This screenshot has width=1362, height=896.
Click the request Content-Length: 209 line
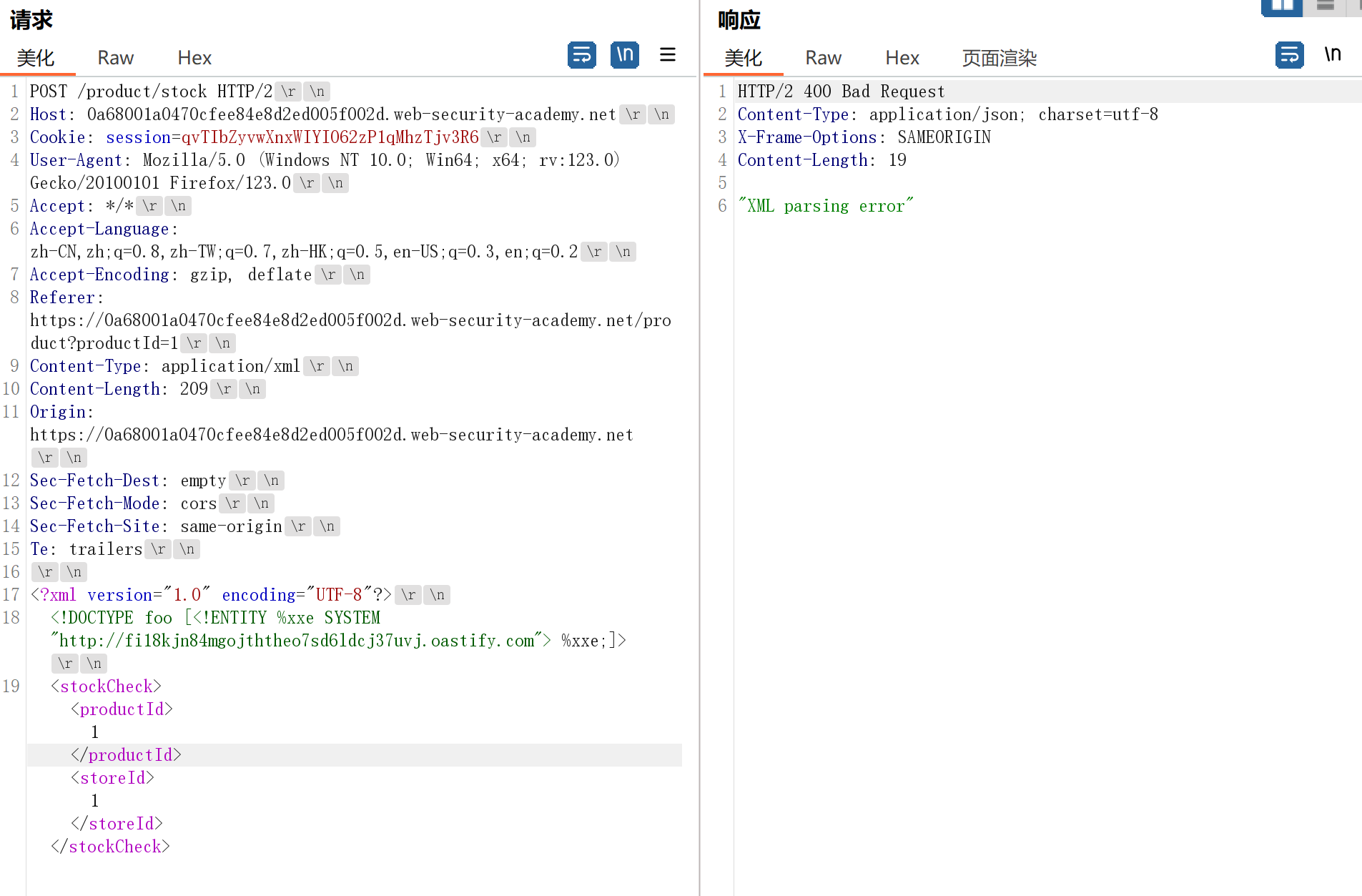pos(119,389)
